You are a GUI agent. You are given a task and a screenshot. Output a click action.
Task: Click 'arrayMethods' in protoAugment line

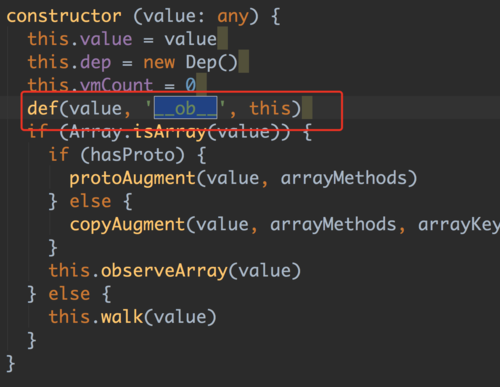(344, 178)
